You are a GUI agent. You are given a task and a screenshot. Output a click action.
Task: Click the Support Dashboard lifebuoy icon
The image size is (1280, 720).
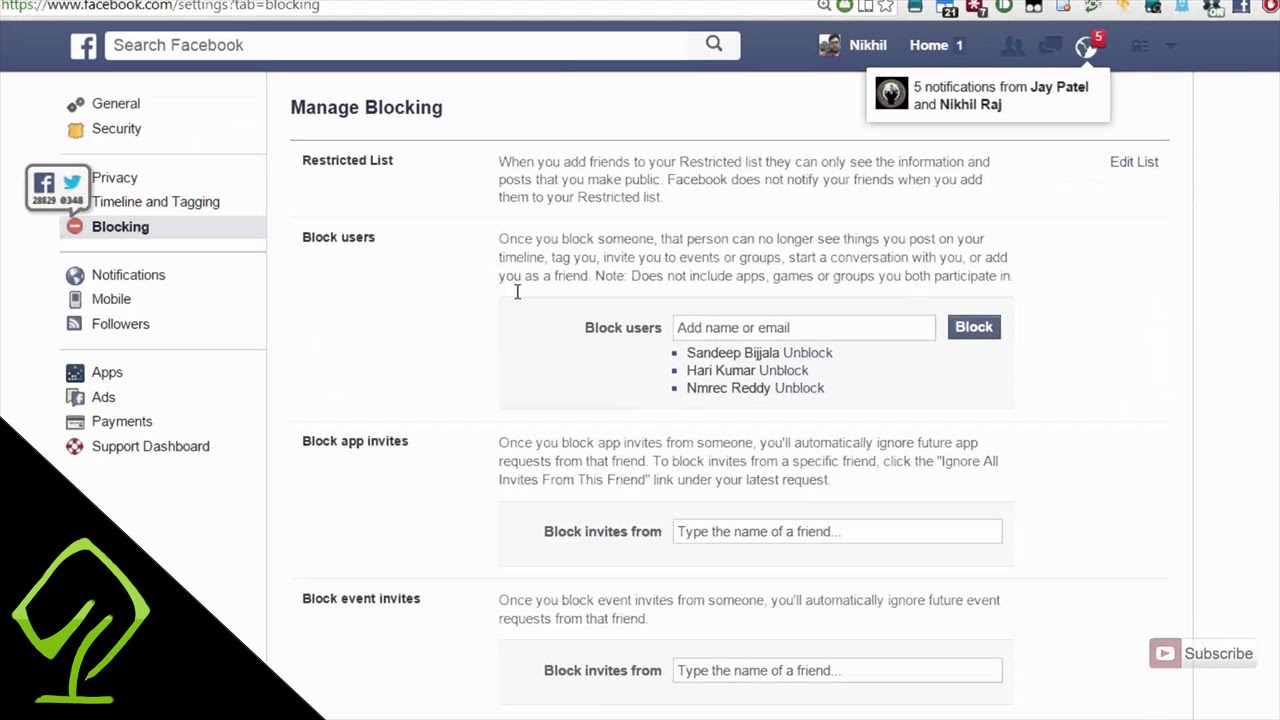(x=75, y=447)
